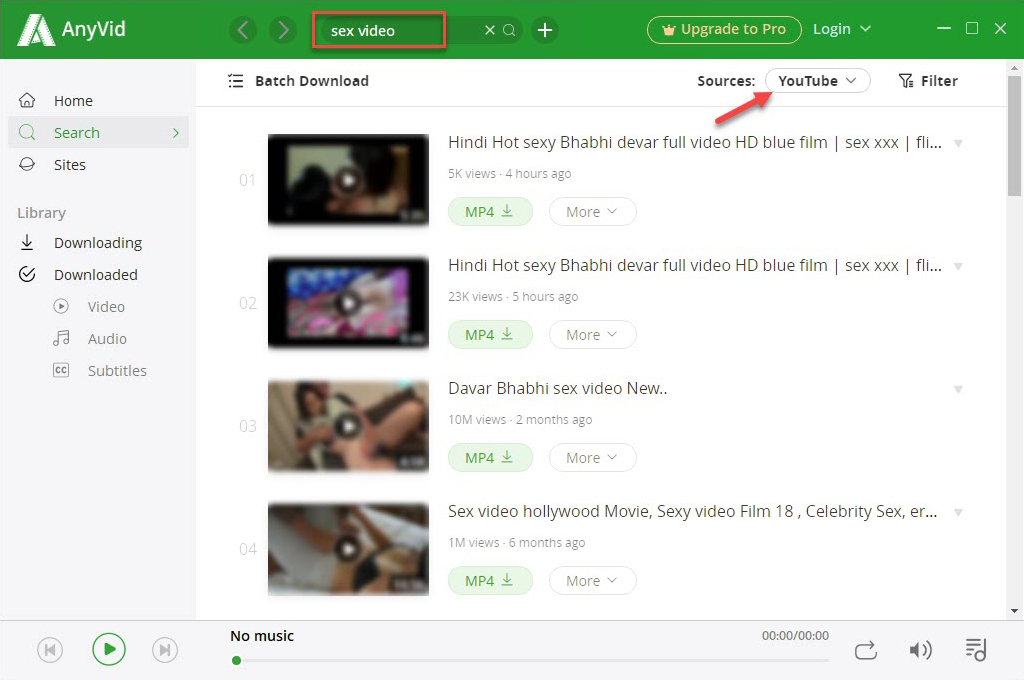Play thumbnail of result 02
1024x680 pixels.
click(x=348, y=303)
